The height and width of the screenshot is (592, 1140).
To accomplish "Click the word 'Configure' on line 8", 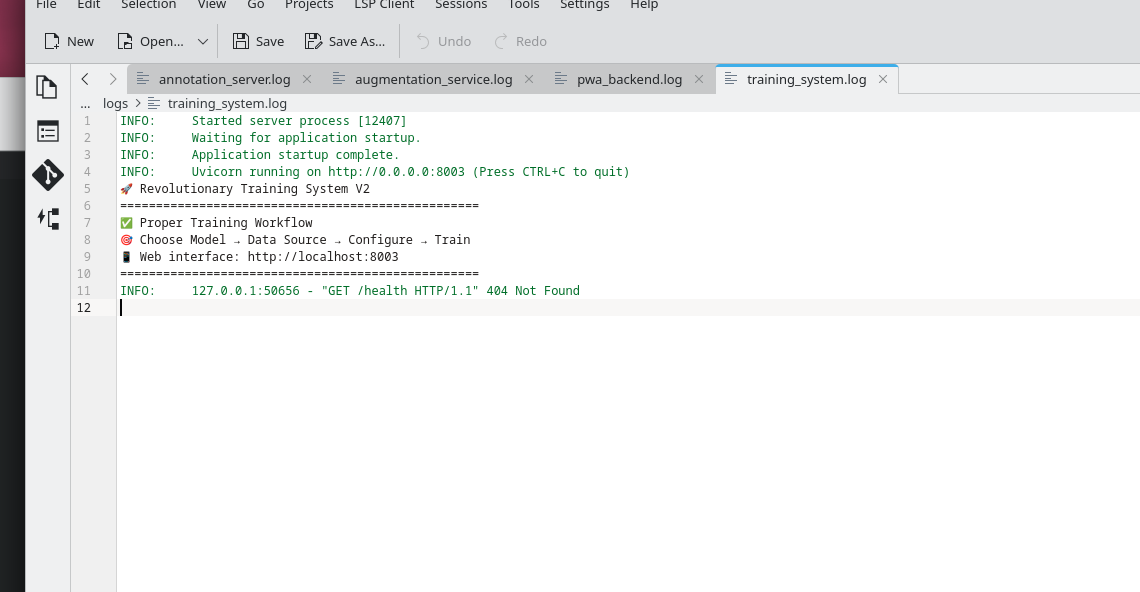I will (x=380, y=240).
